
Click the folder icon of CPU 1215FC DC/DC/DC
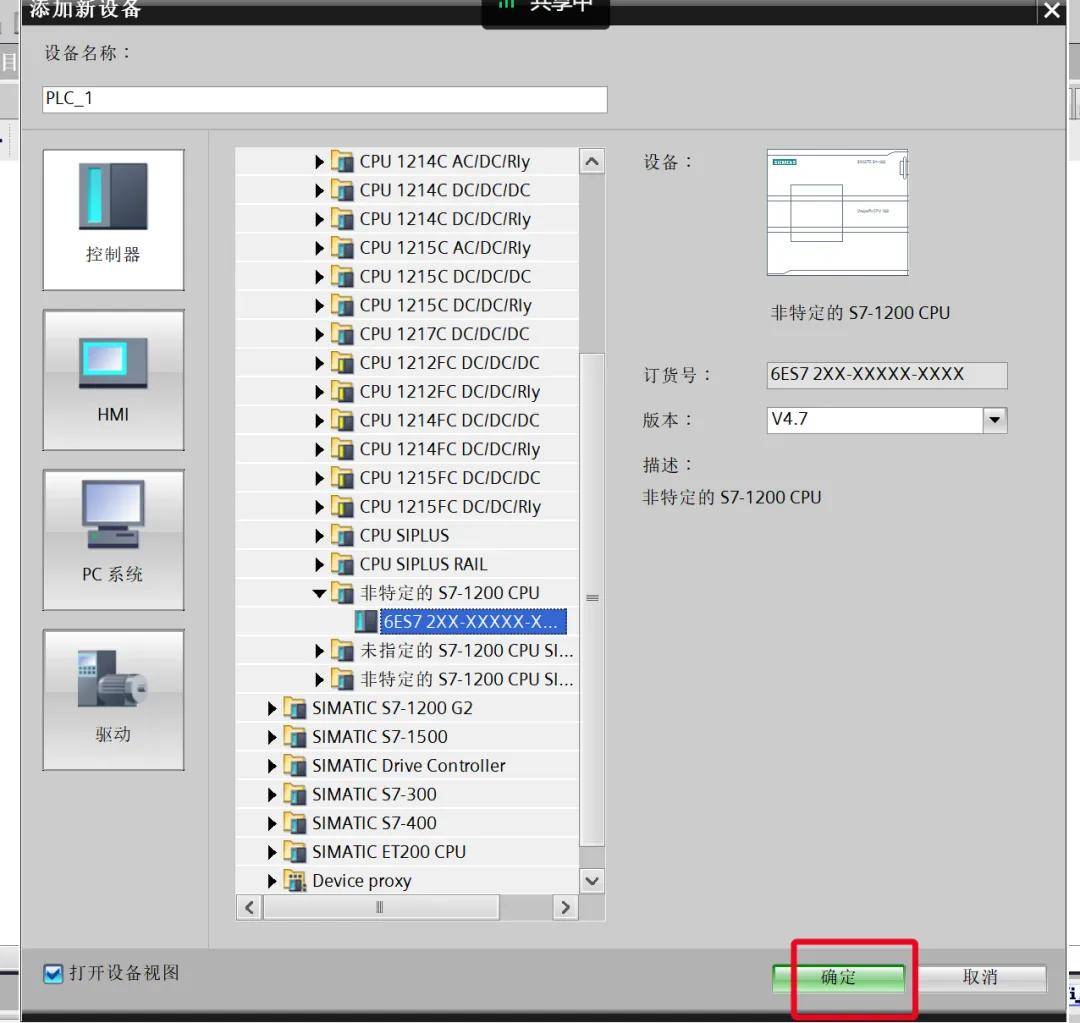(x=342, y=477)
